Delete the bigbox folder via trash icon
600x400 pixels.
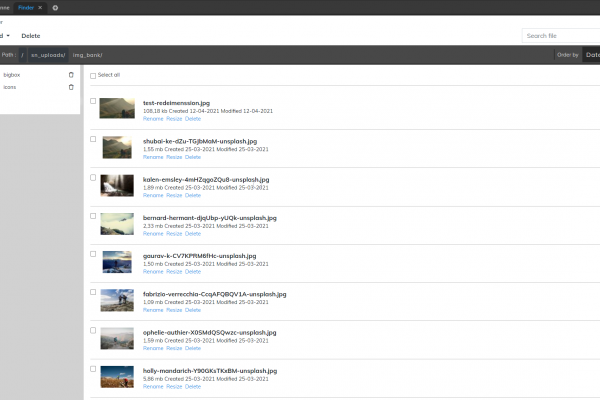click(x=71, y=75)
